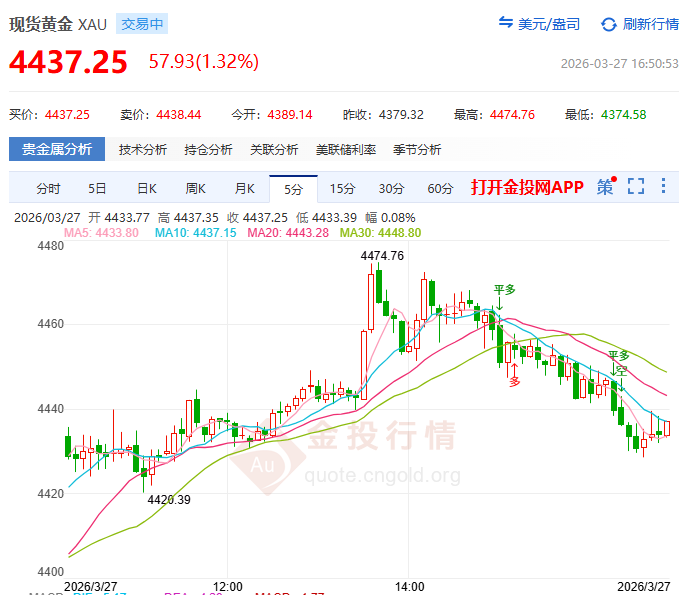Select the 贵金属分析 tab

[x=57, y=149]
